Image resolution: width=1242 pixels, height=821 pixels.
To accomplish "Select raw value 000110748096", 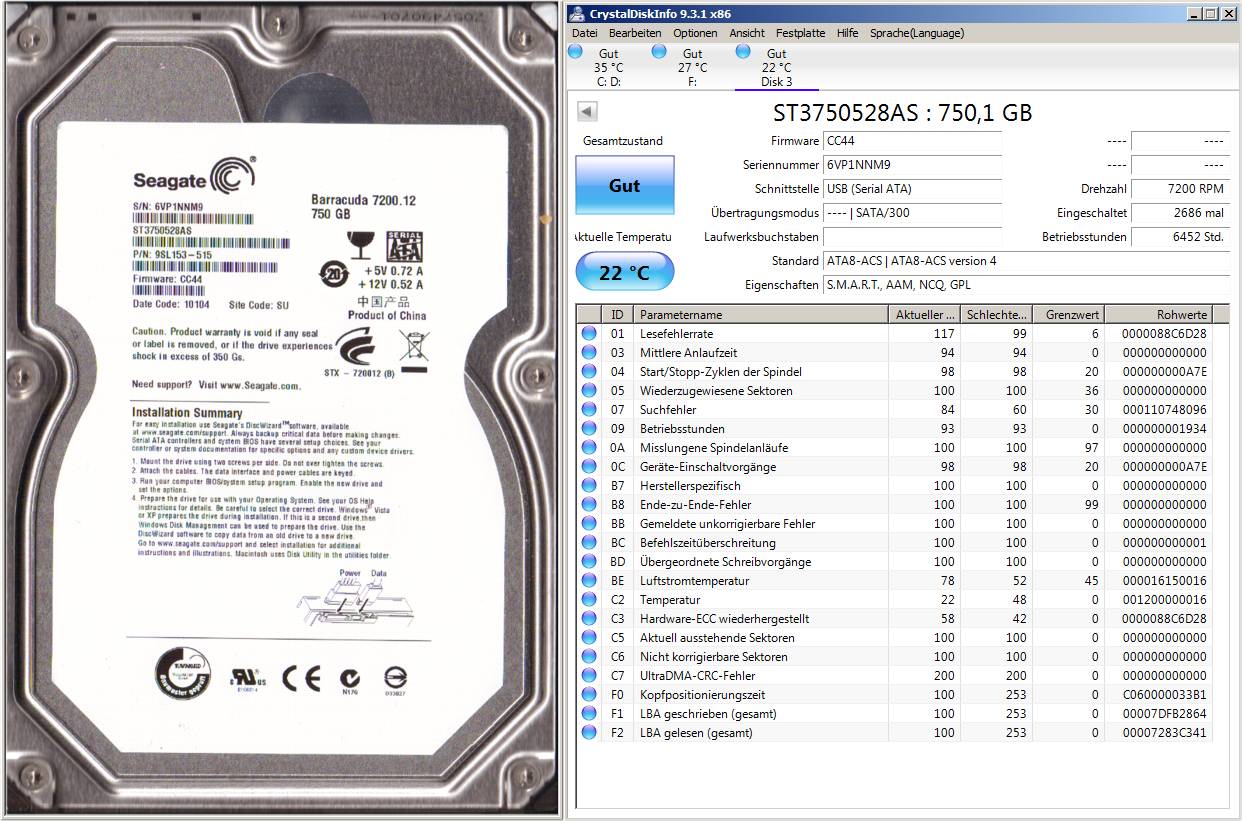I will [x=1164, y=410].
